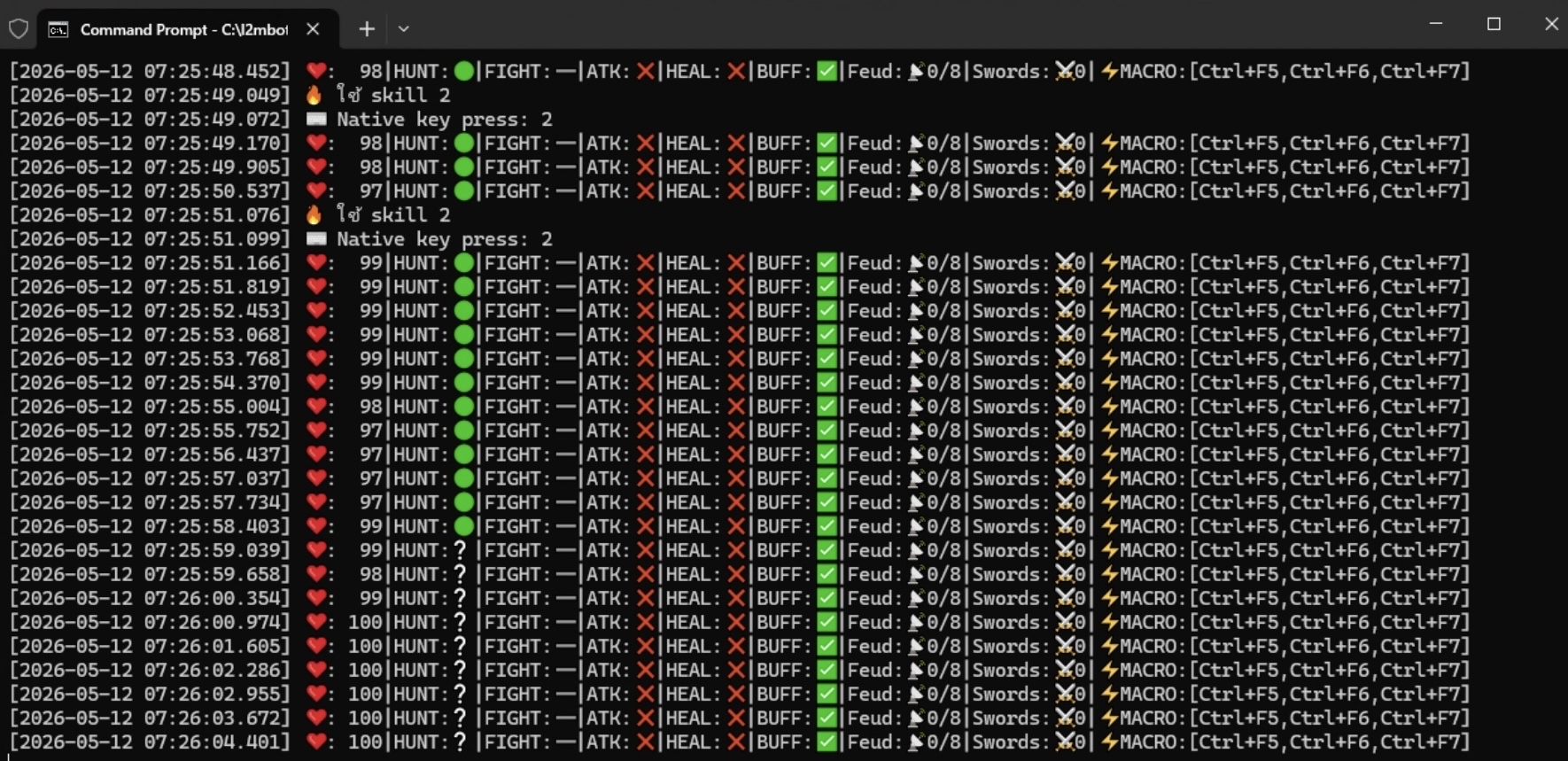The height and width of the screenshot is (761, 1568).
Task: Maximize the Command Prompt window
Action: click(x=1494, y=24)
